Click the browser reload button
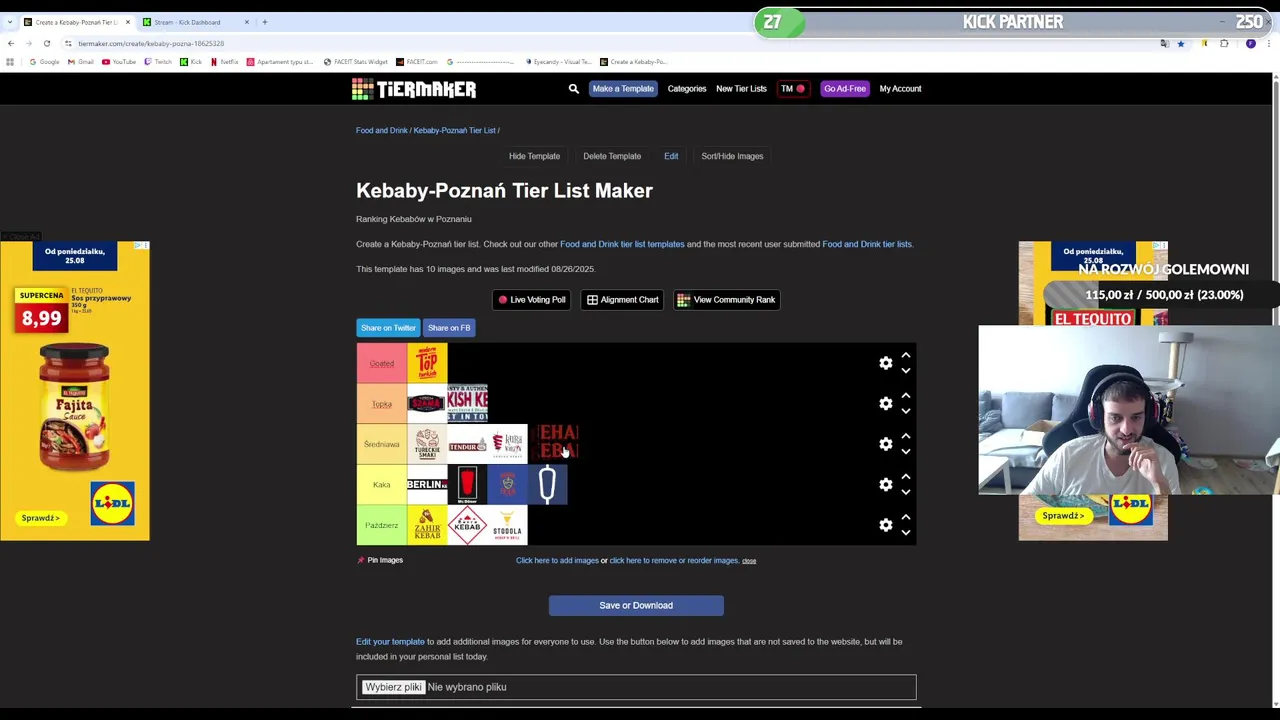This screenshot has height=720, width=1280. (x=46, y=44)
